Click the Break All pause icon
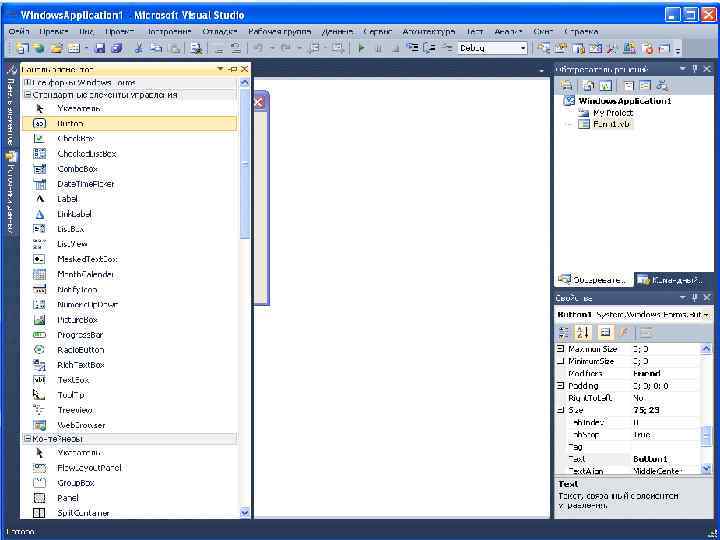720x540 pixels. (378, 48)
